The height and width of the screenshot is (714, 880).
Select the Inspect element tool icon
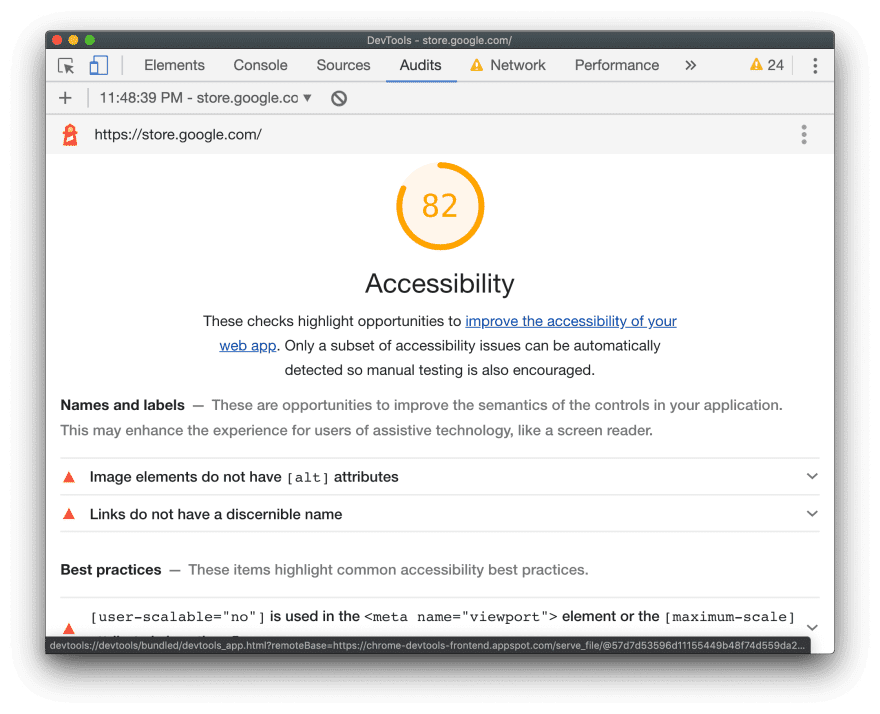[x=66, y=64]
